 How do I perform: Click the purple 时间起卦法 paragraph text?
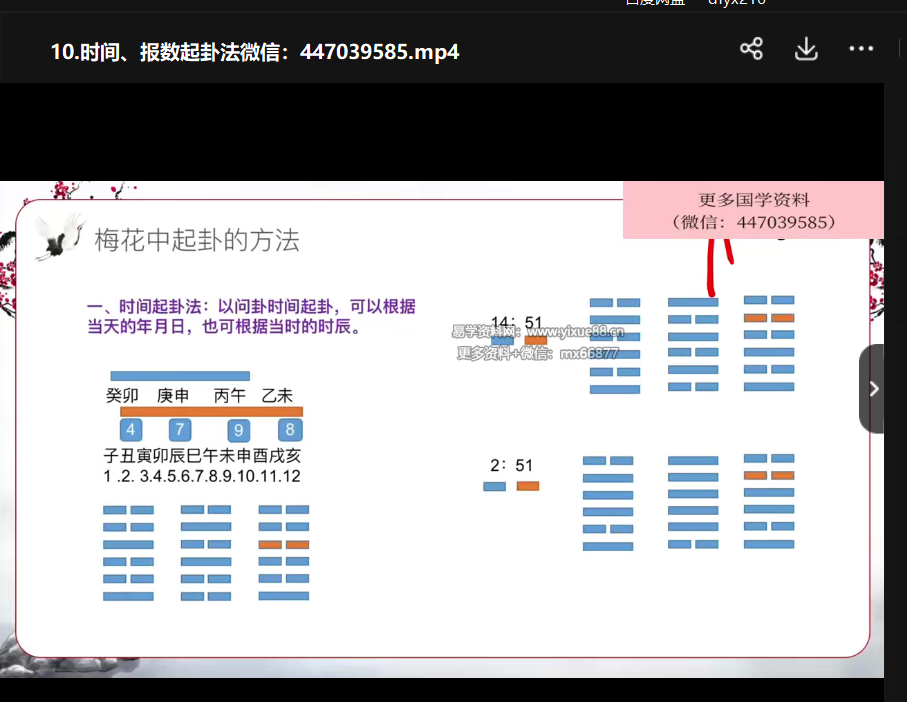click(x=251, y=316)
